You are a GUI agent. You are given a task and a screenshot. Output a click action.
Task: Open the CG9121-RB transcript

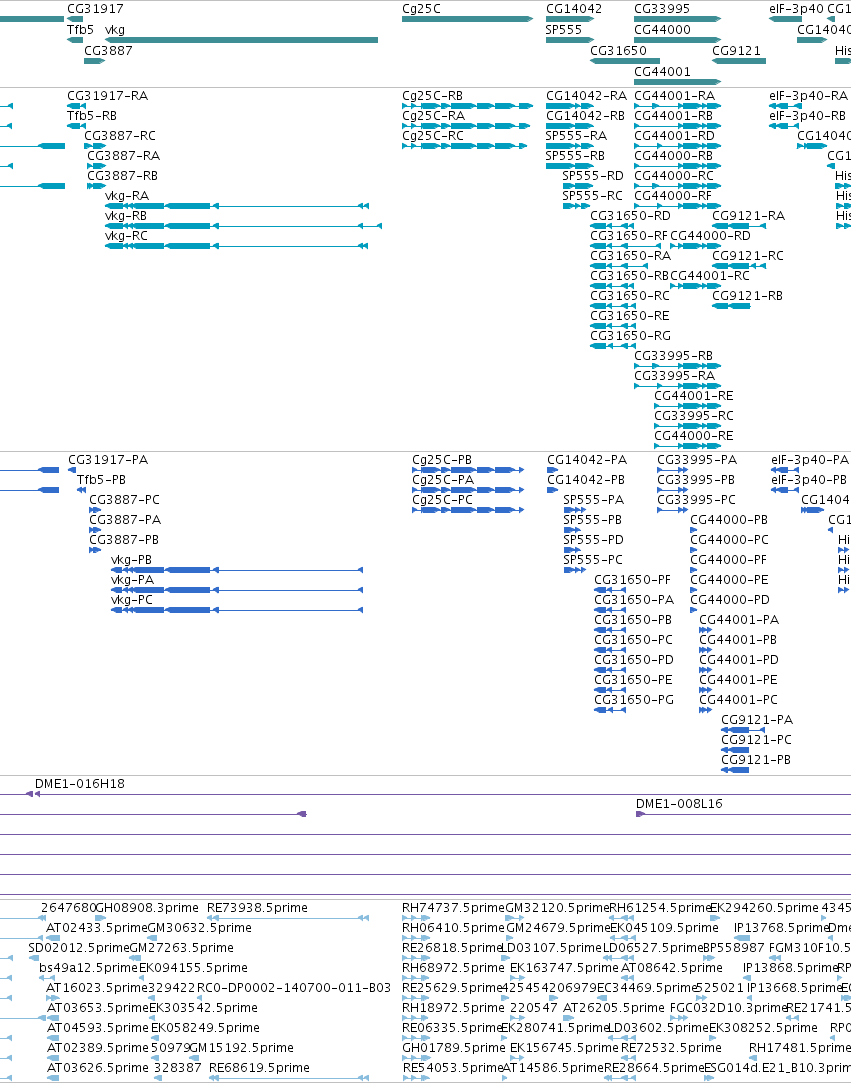click(731, 306)
